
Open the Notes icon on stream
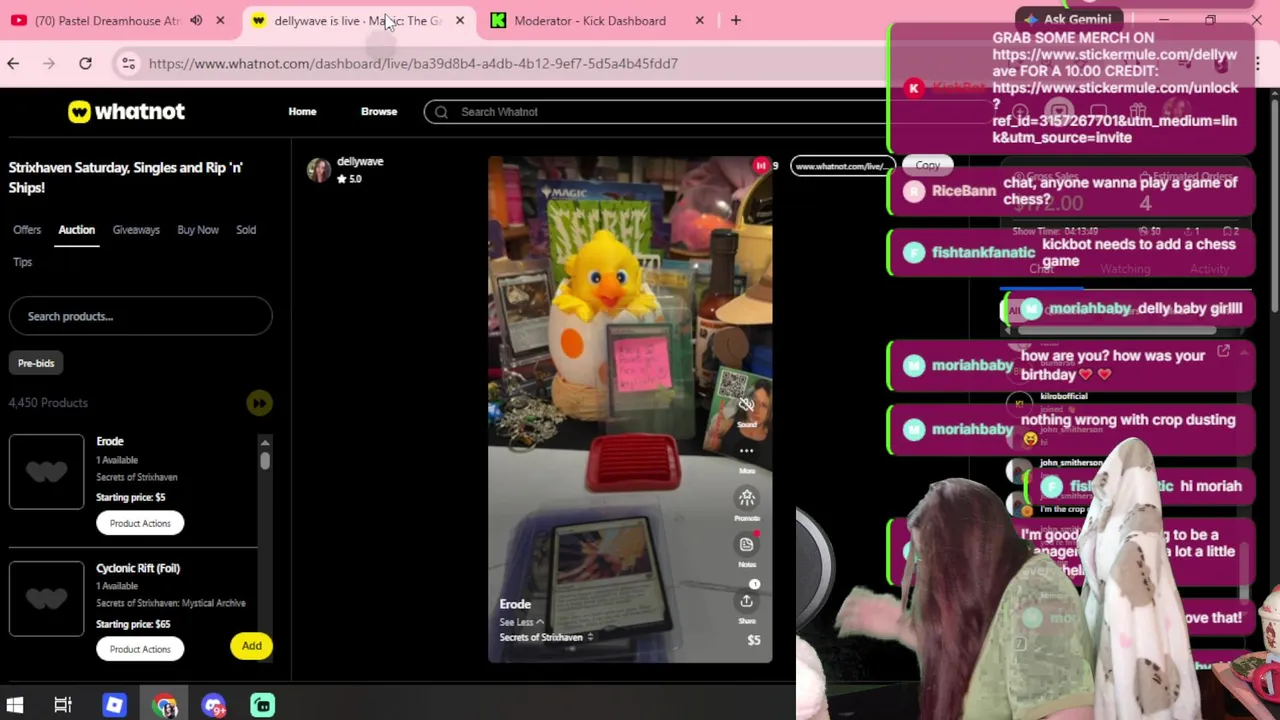(746, 544)
